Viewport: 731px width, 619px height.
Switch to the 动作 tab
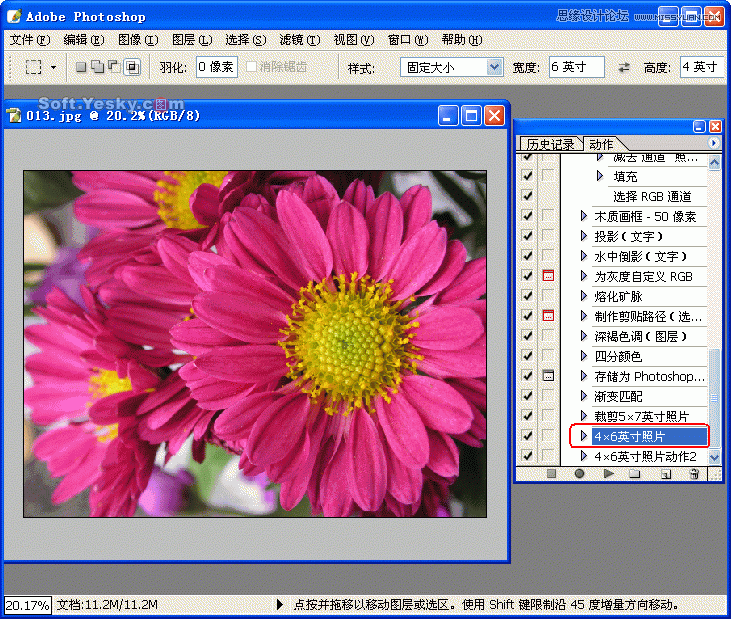pos(601,144)
